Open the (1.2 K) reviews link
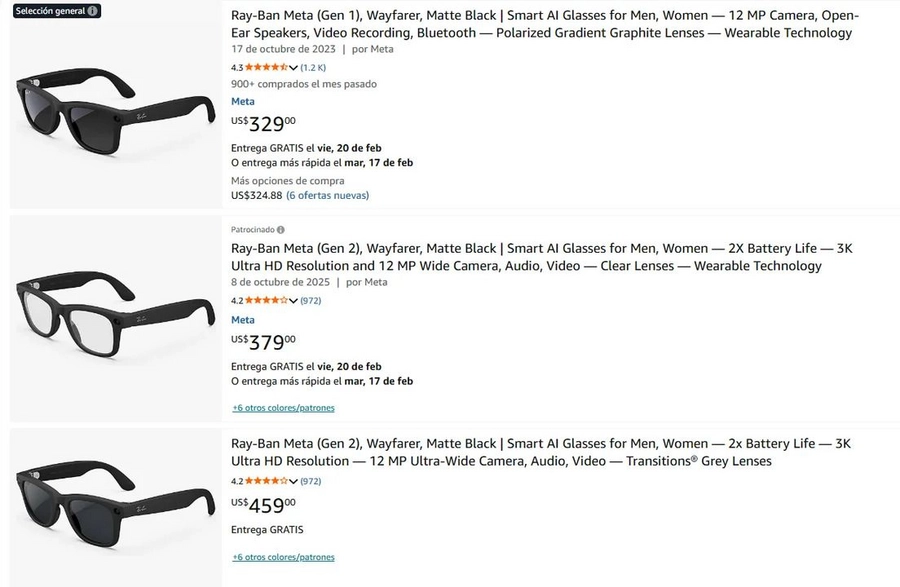900x587 pixels. (x=313, y=68)
